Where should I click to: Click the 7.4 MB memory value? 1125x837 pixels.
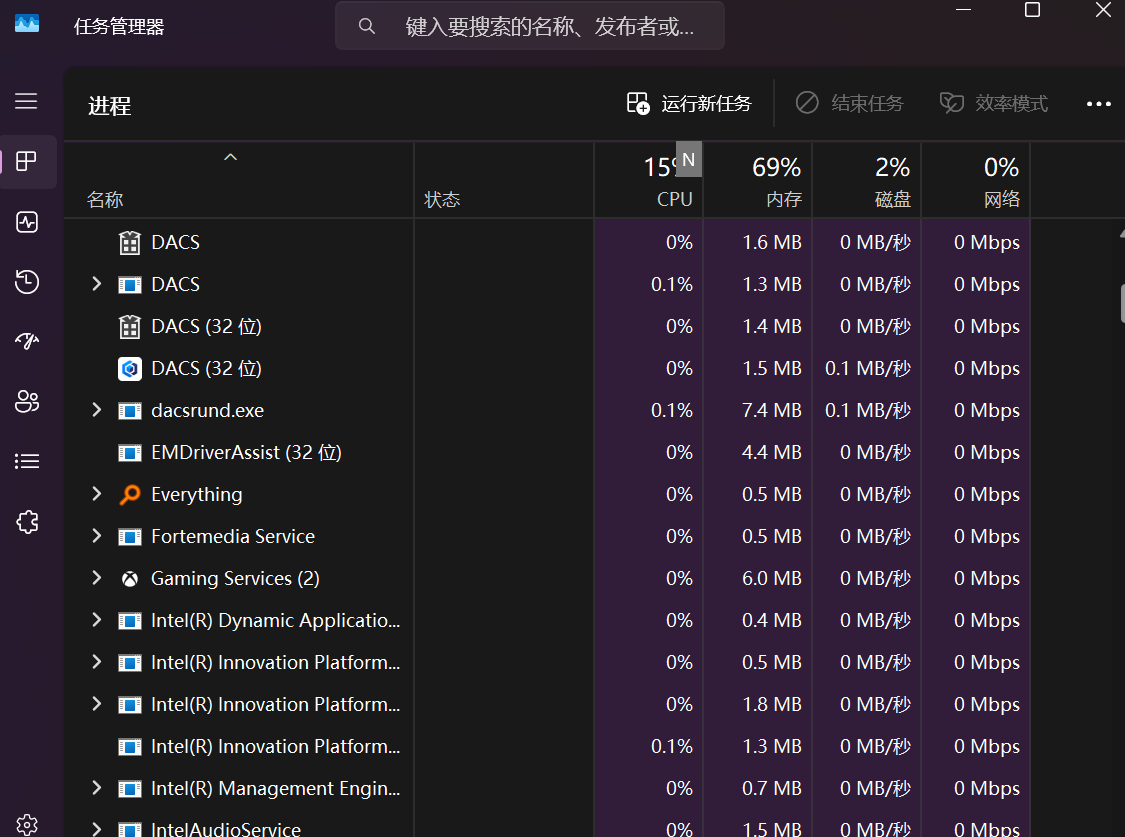771,410
